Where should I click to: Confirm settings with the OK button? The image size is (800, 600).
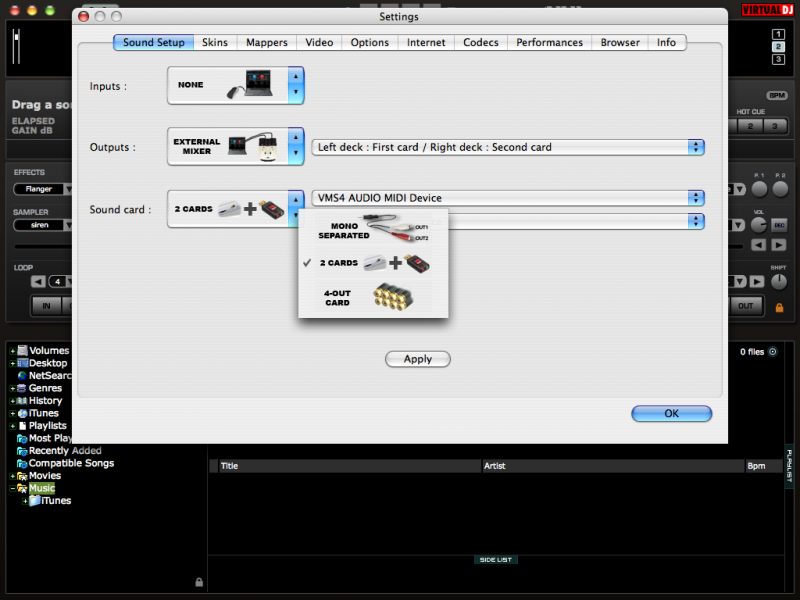(671, 413)
